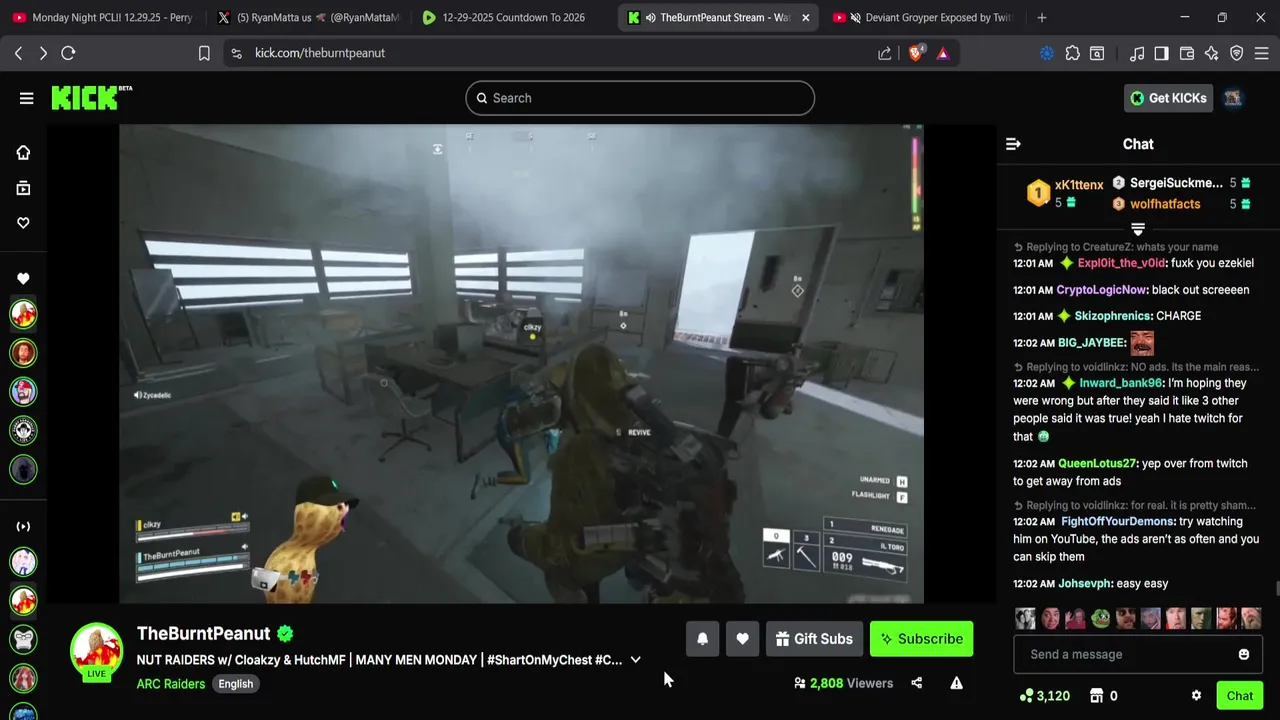Click username Johsevph in chat
Screen dimensions: 1280x720
(x=1085, y=584)
